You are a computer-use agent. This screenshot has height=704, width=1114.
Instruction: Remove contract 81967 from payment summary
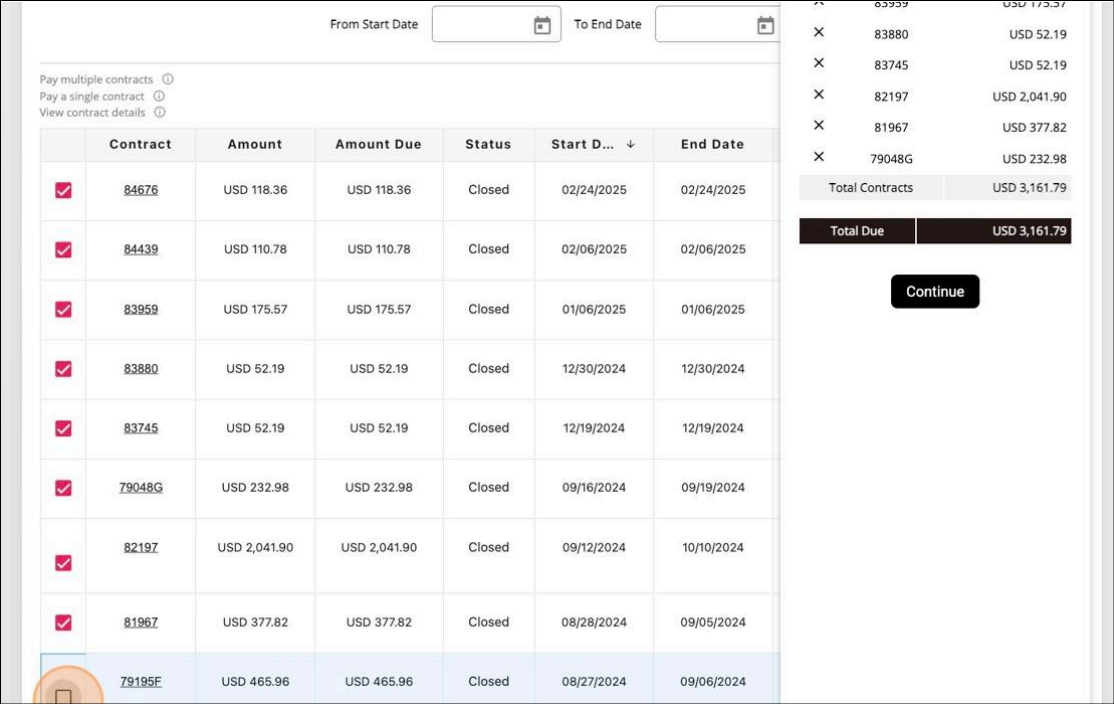pyautogui.click(x=819, y=126)
